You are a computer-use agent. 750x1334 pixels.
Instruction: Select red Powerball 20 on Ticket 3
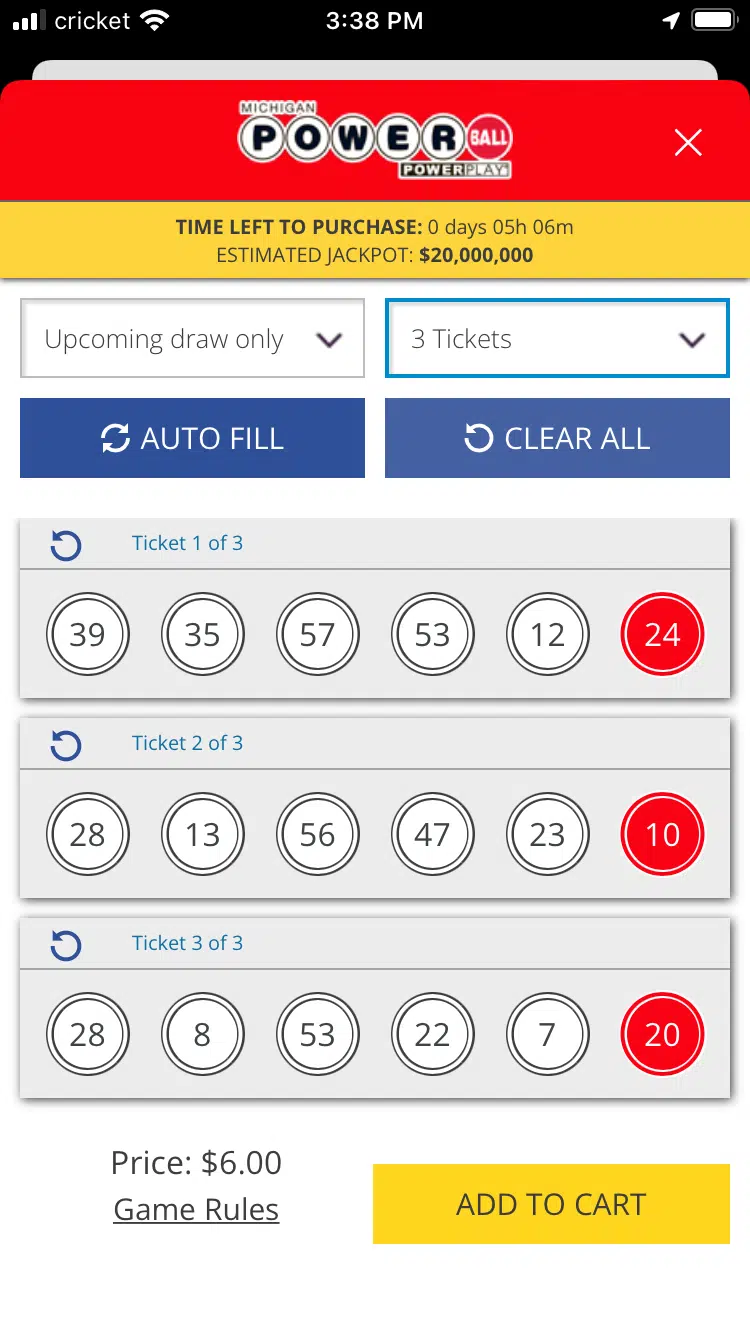point(662,1035)
